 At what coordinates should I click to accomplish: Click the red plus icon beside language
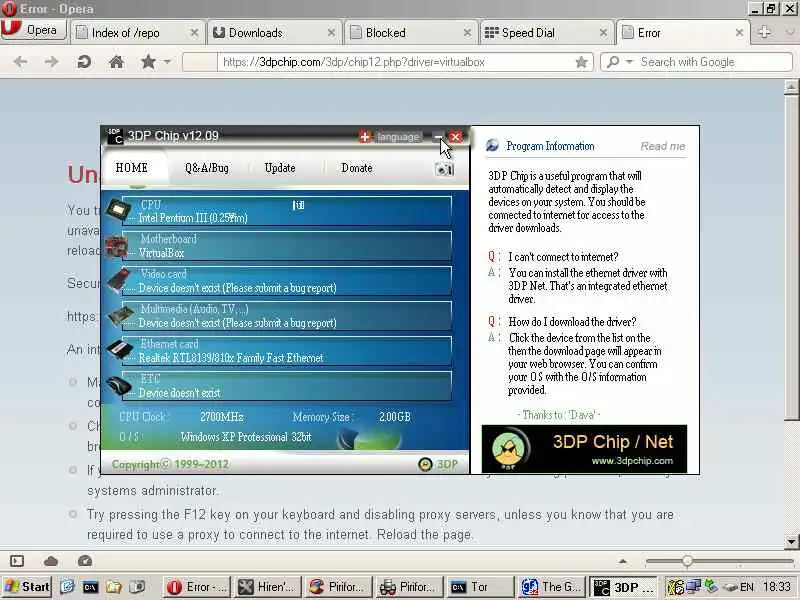click(x=365, y=137)
